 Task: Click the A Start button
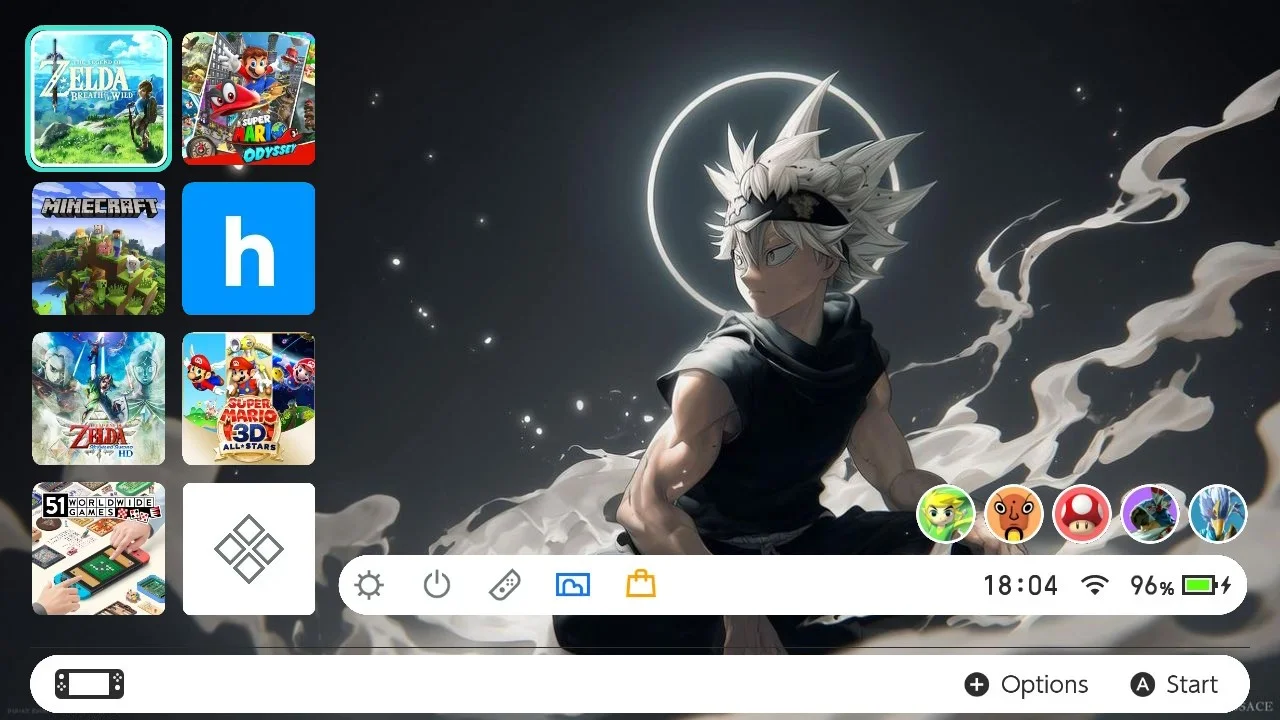[1174, 684]
